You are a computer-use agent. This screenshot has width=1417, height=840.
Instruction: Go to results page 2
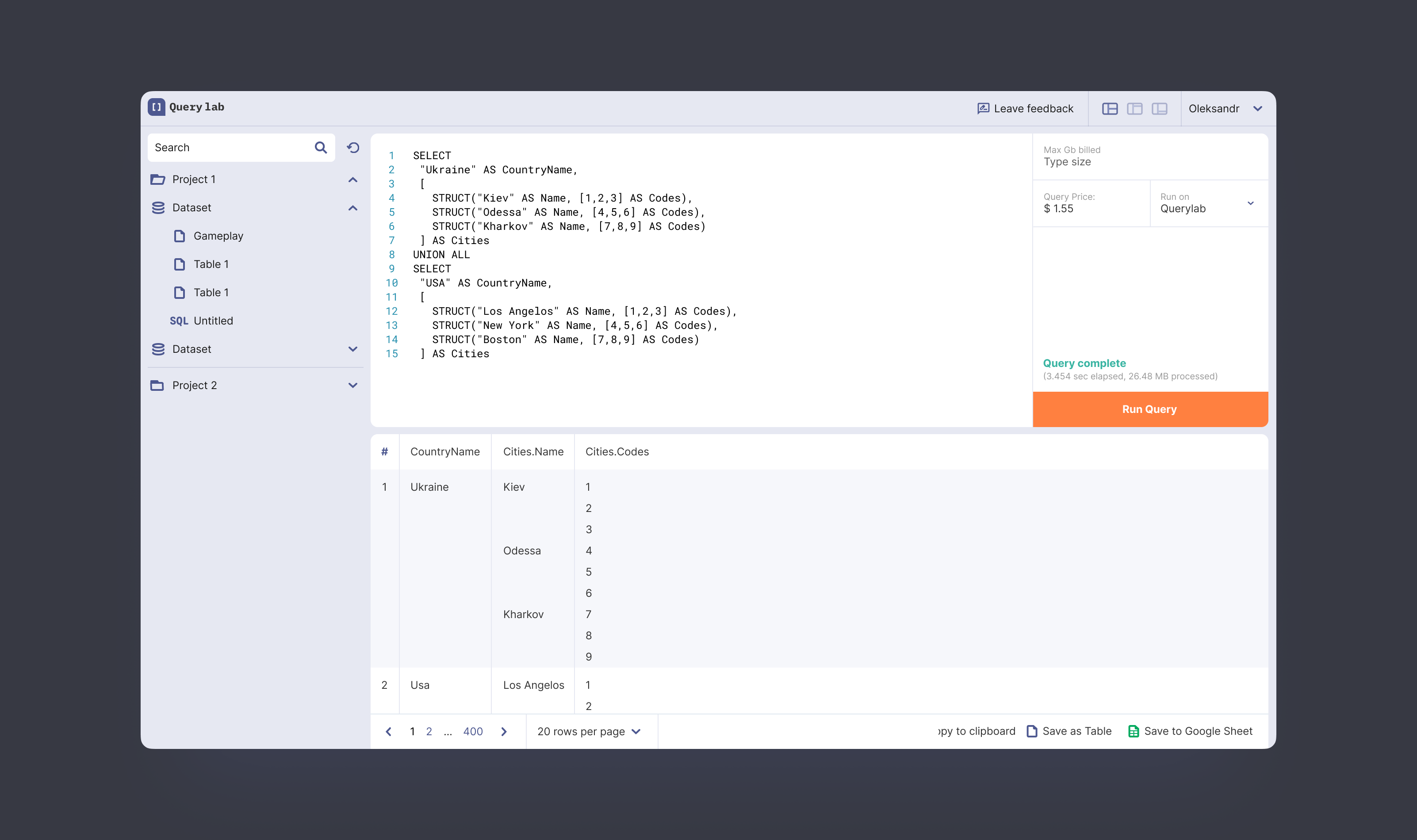tap(429, 732)
